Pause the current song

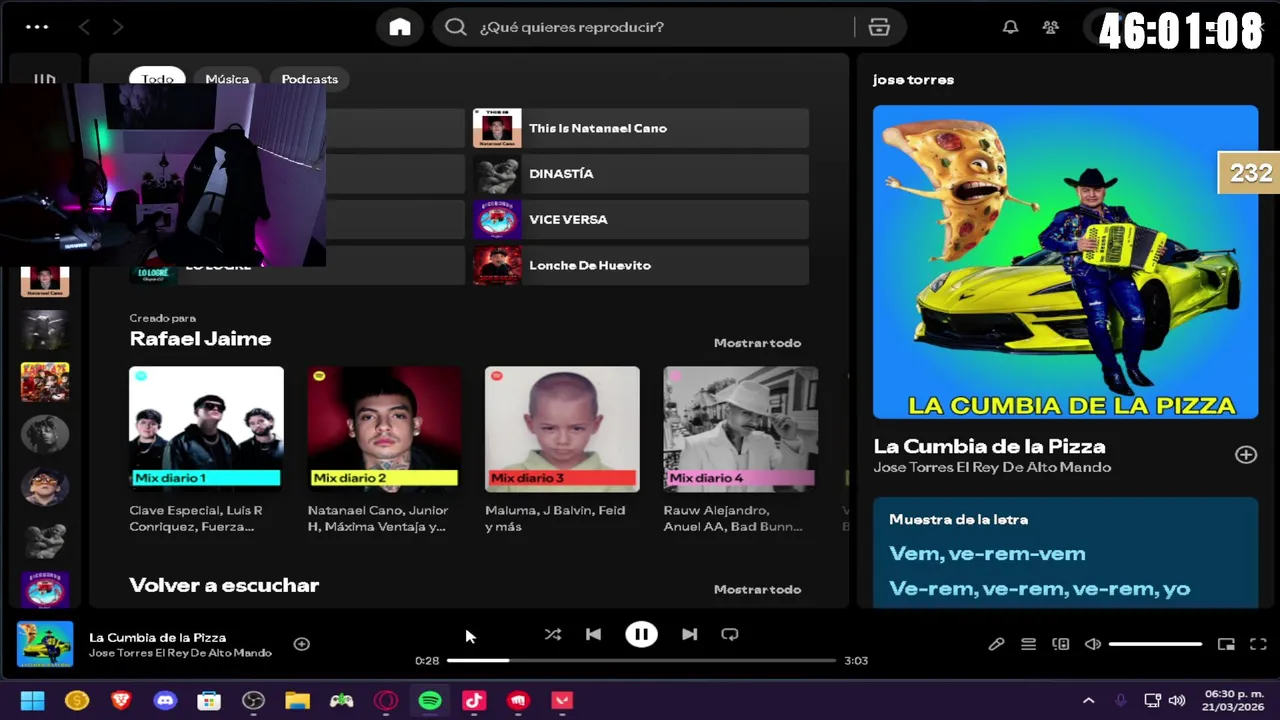click(x=641, y=634)
